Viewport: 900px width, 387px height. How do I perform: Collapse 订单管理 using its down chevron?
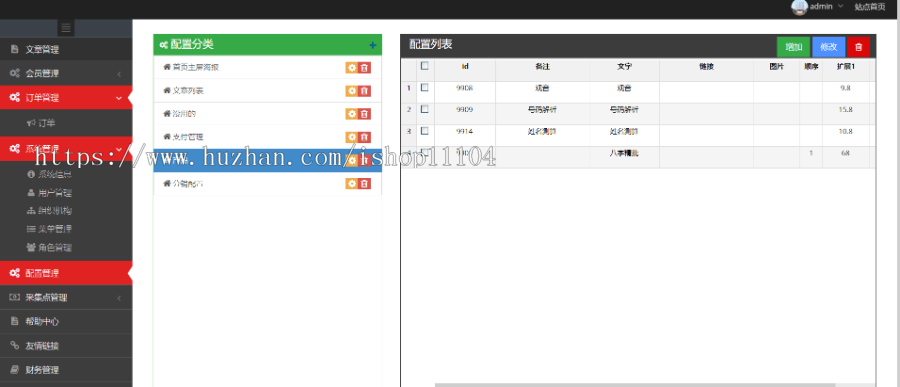click(119, 98)
